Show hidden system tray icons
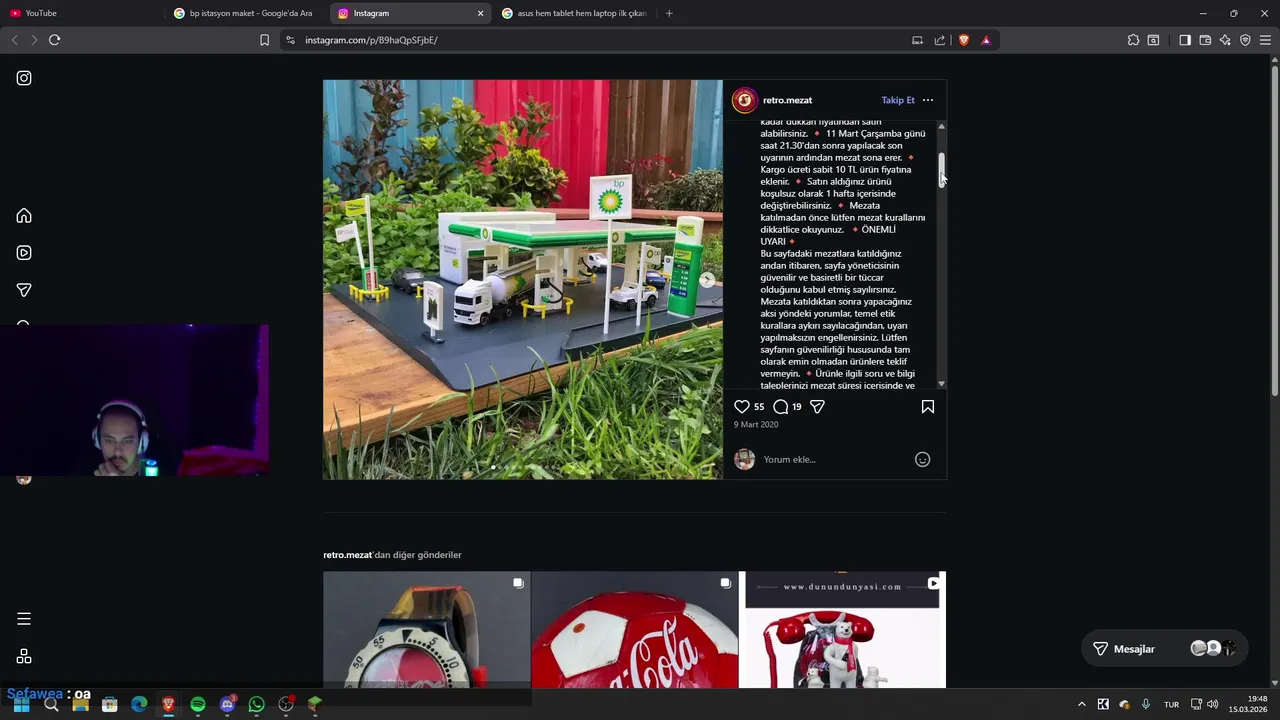The image size is (1280, 720). pos(1081,704)
